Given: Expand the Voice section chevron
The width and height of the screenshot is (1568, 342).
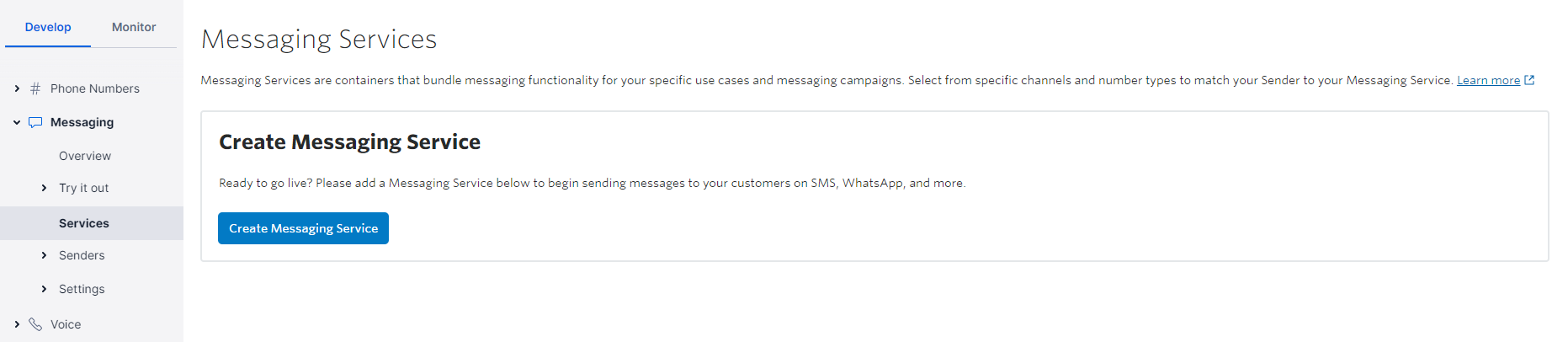Looking at the screenshot, I should 17,324.
